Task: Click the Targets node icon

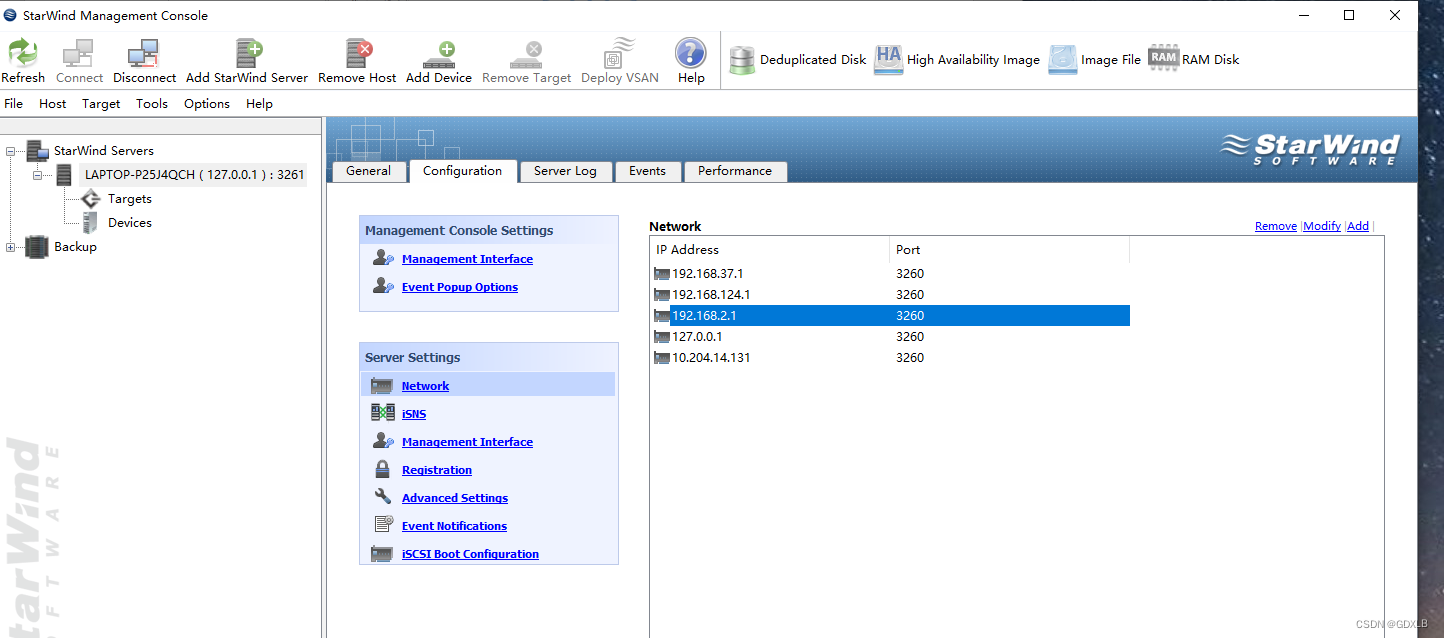Action: pyautogui.click(x=91, y=199)
